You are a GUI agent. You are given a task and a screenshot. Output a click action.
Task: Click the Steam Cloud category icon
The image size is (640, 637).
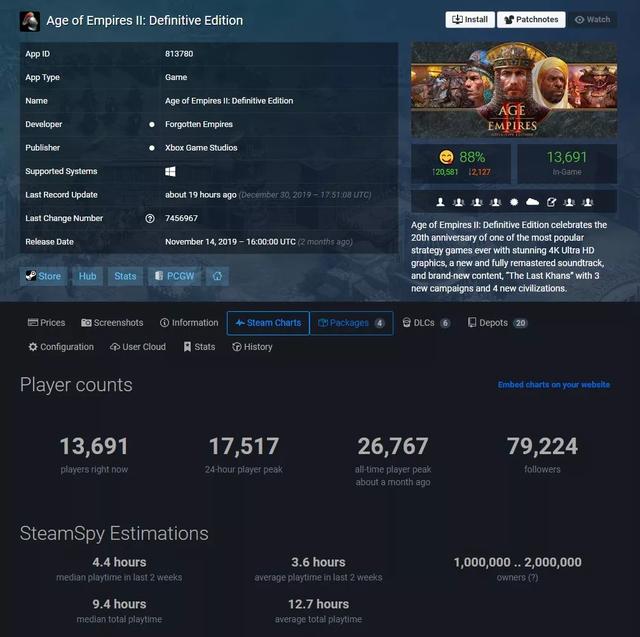coord(532,202)
